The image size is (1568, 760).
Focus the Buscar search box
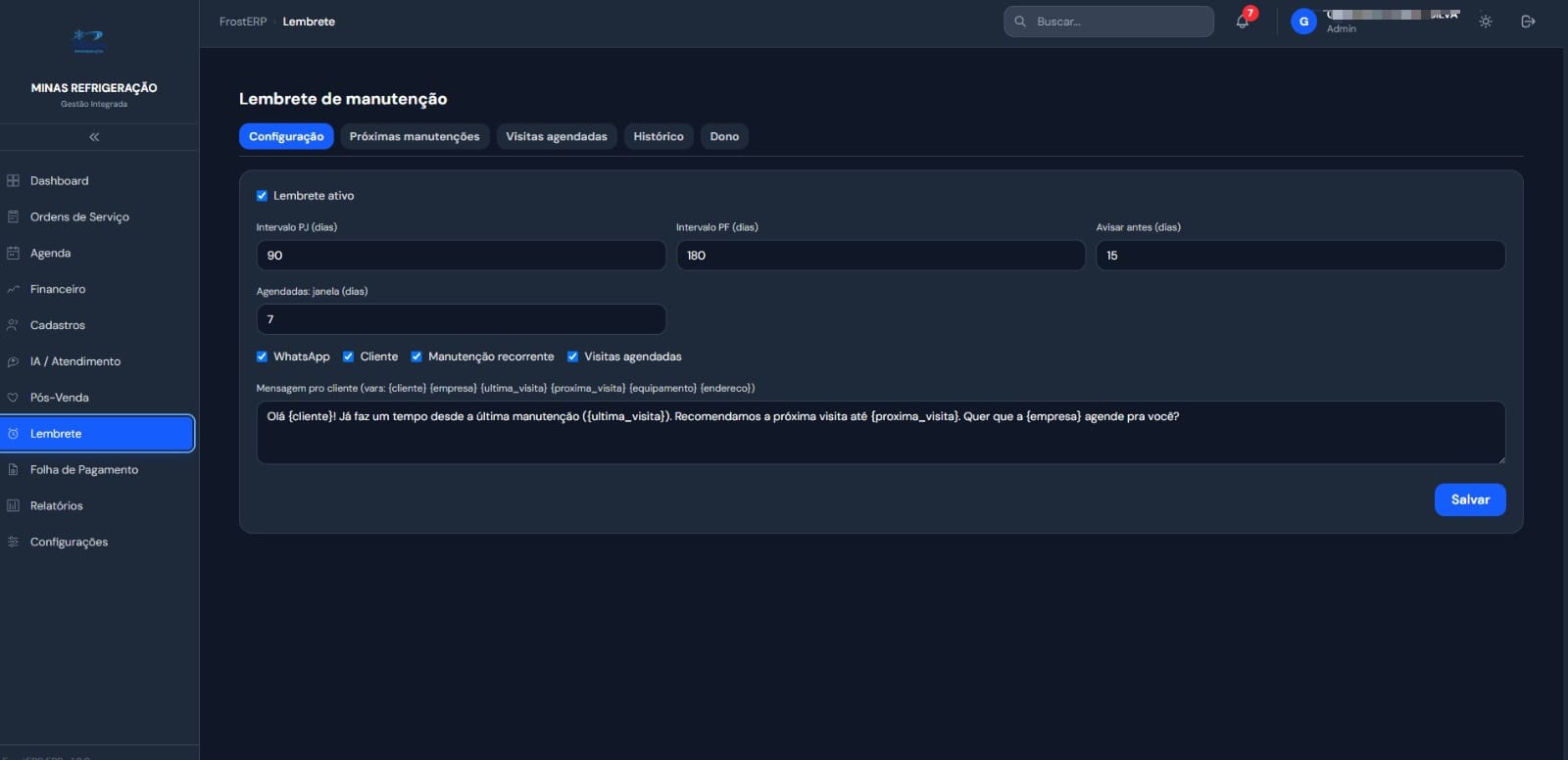(x=1108, y=22)
